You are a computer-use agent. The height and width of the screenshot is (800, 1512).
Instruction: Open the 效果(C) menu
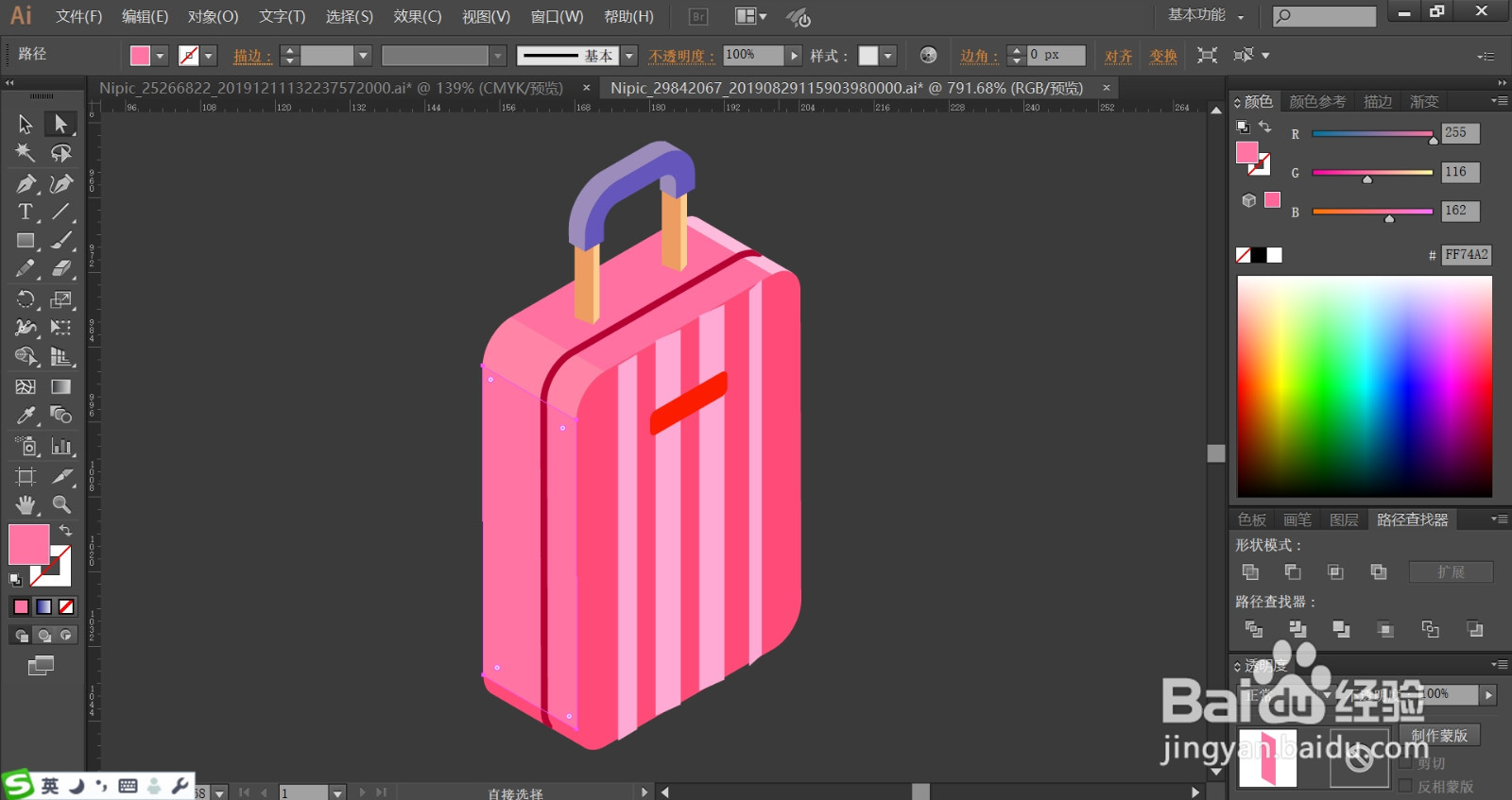[x=418, y=16]
